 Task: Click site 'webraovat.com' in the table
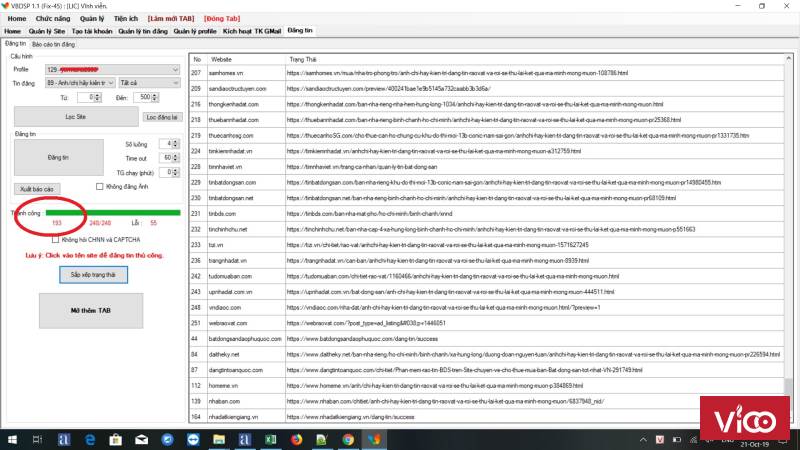coord(228,323)
